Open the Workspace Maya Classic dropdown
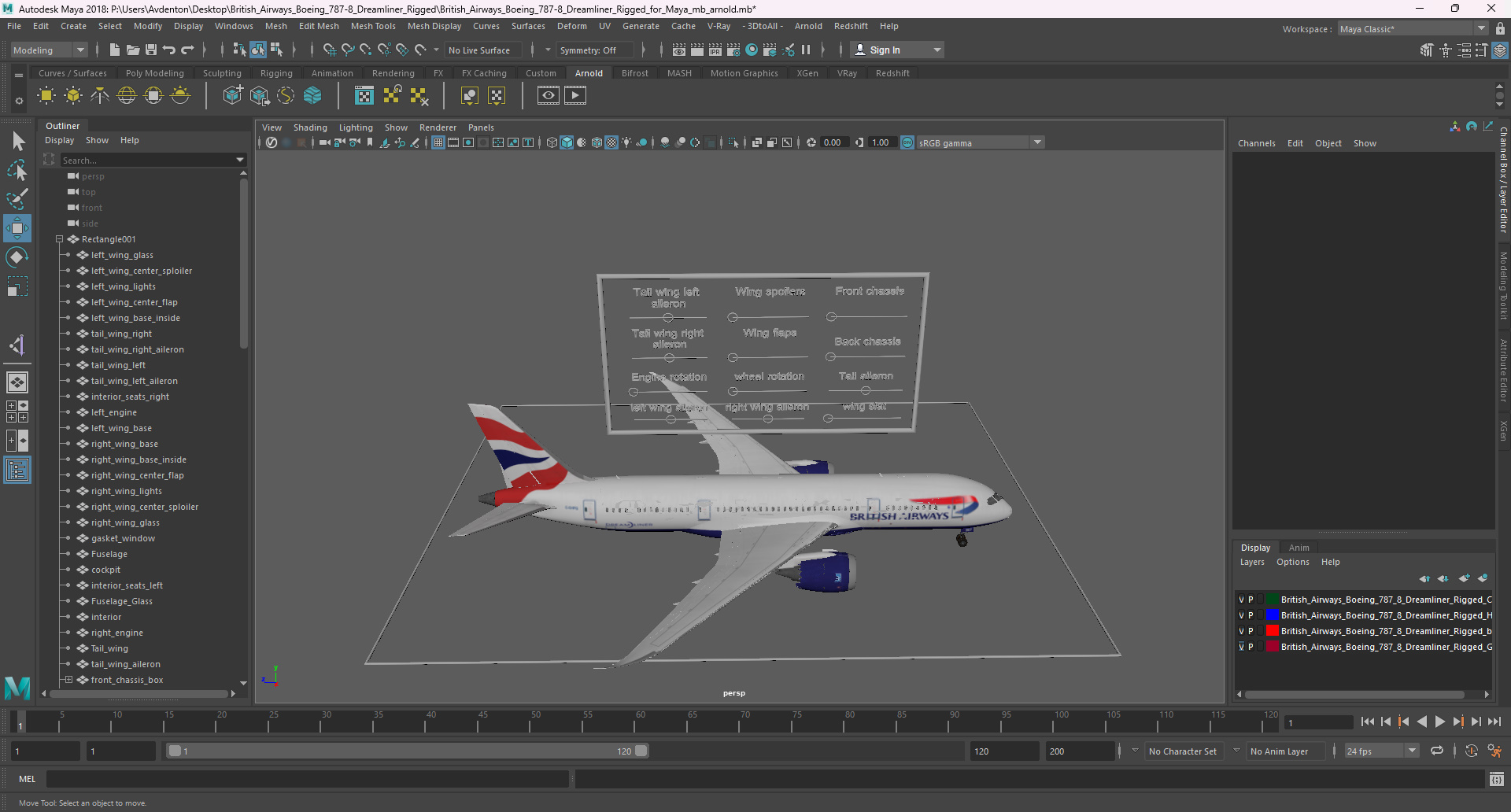Viewport: 1511px width, 812px height. point(1413,29)
